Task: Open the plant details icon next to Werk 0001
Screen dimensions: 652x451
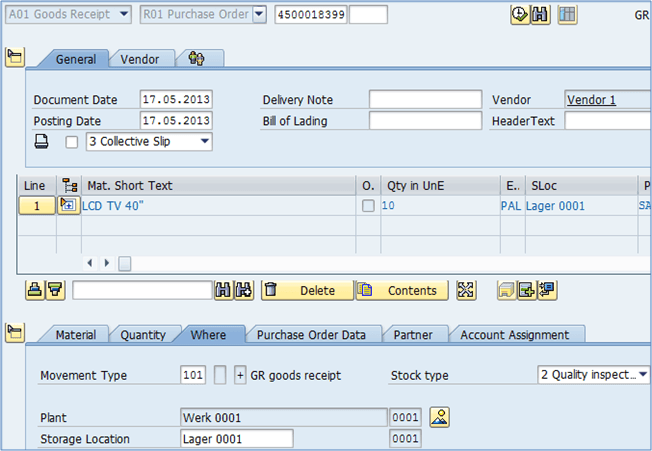Action: [439, 416]
